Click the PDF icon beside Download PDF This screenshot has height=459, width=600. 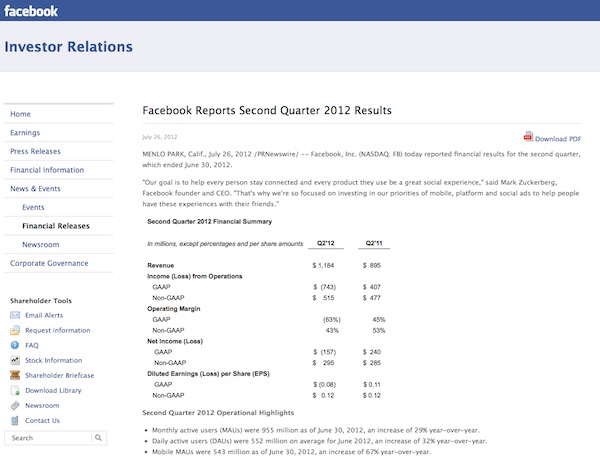[528, 138]
